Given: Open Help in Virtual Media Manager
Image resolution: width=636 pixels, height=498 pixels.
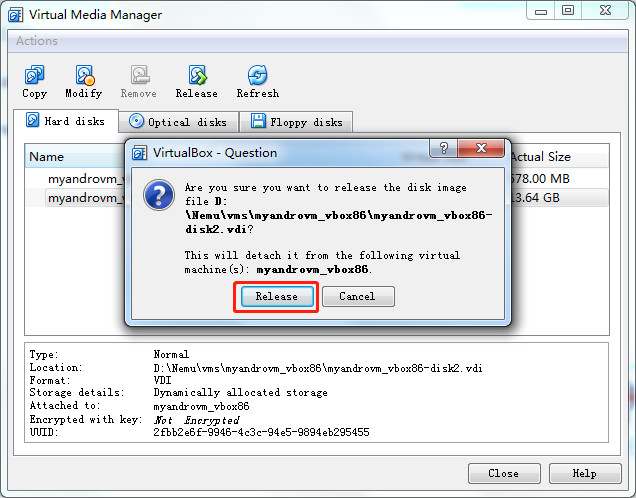Looking at the screenshot, I should [x=584, y=473].
